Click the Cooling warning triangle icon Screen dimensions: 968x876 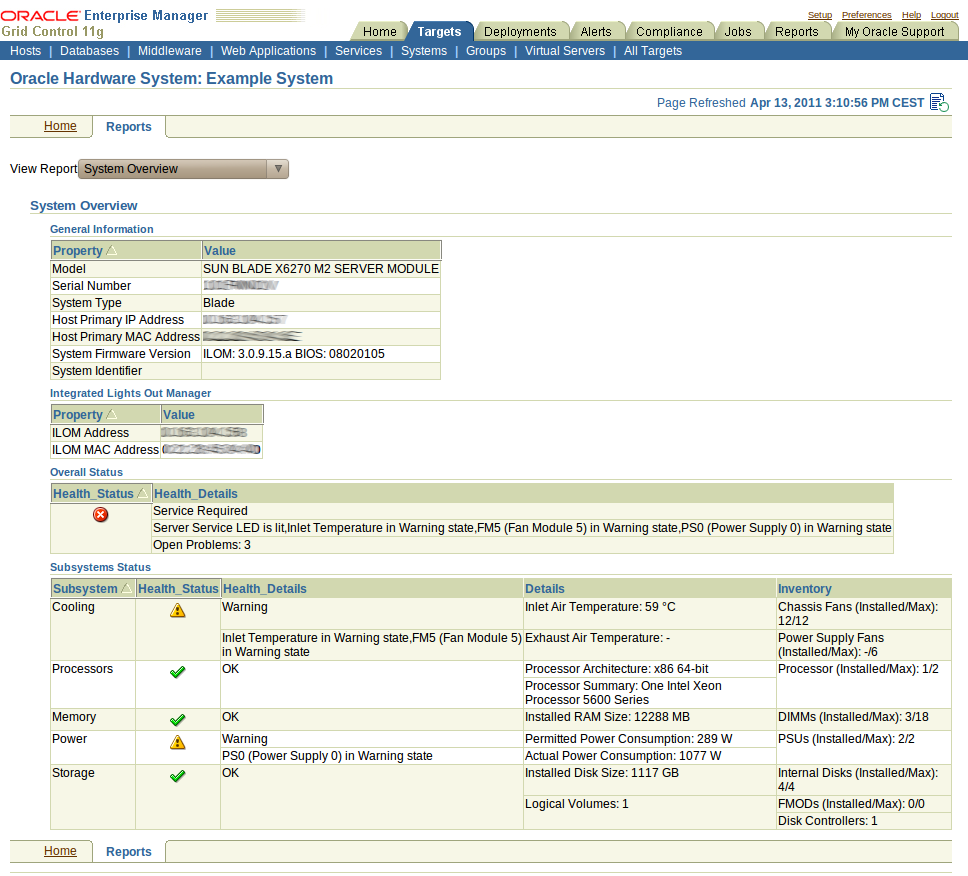178,611
